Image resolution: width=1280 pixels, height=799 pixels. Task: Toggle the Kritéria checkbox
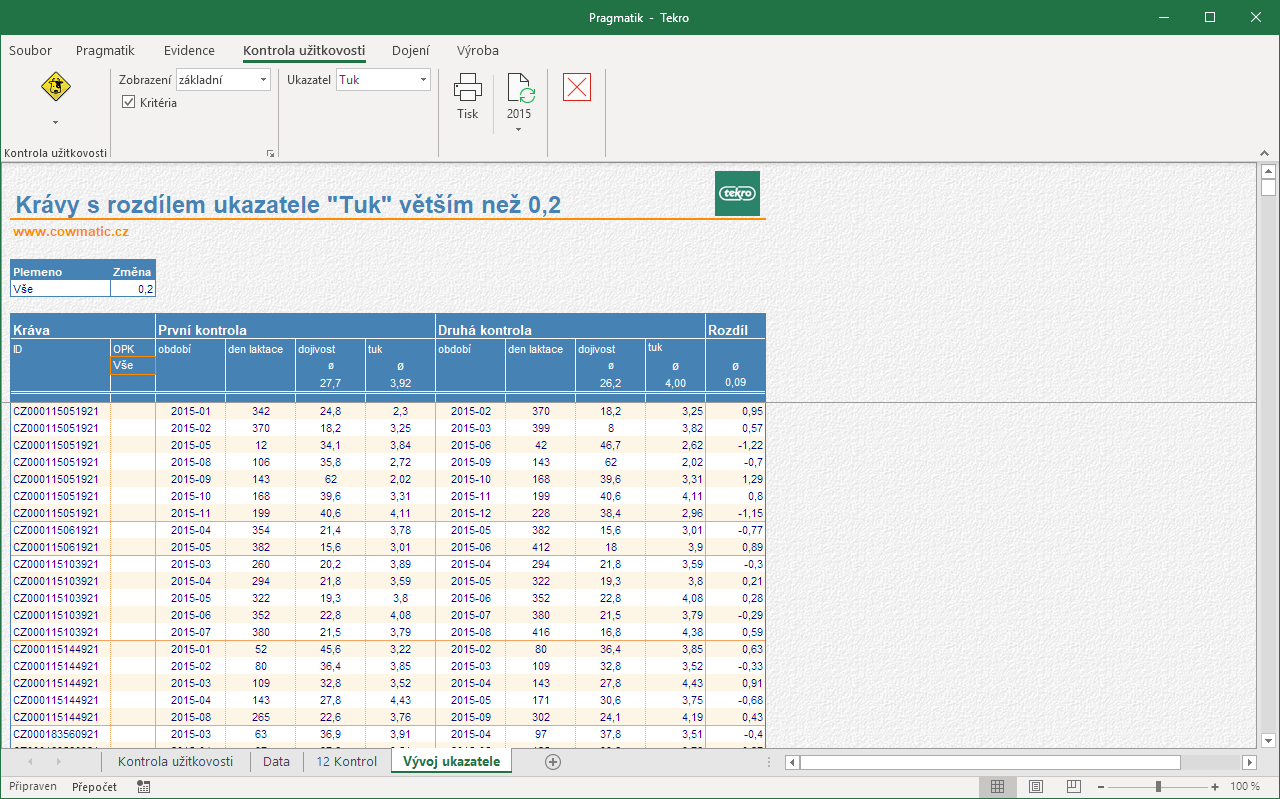[129, 102]
